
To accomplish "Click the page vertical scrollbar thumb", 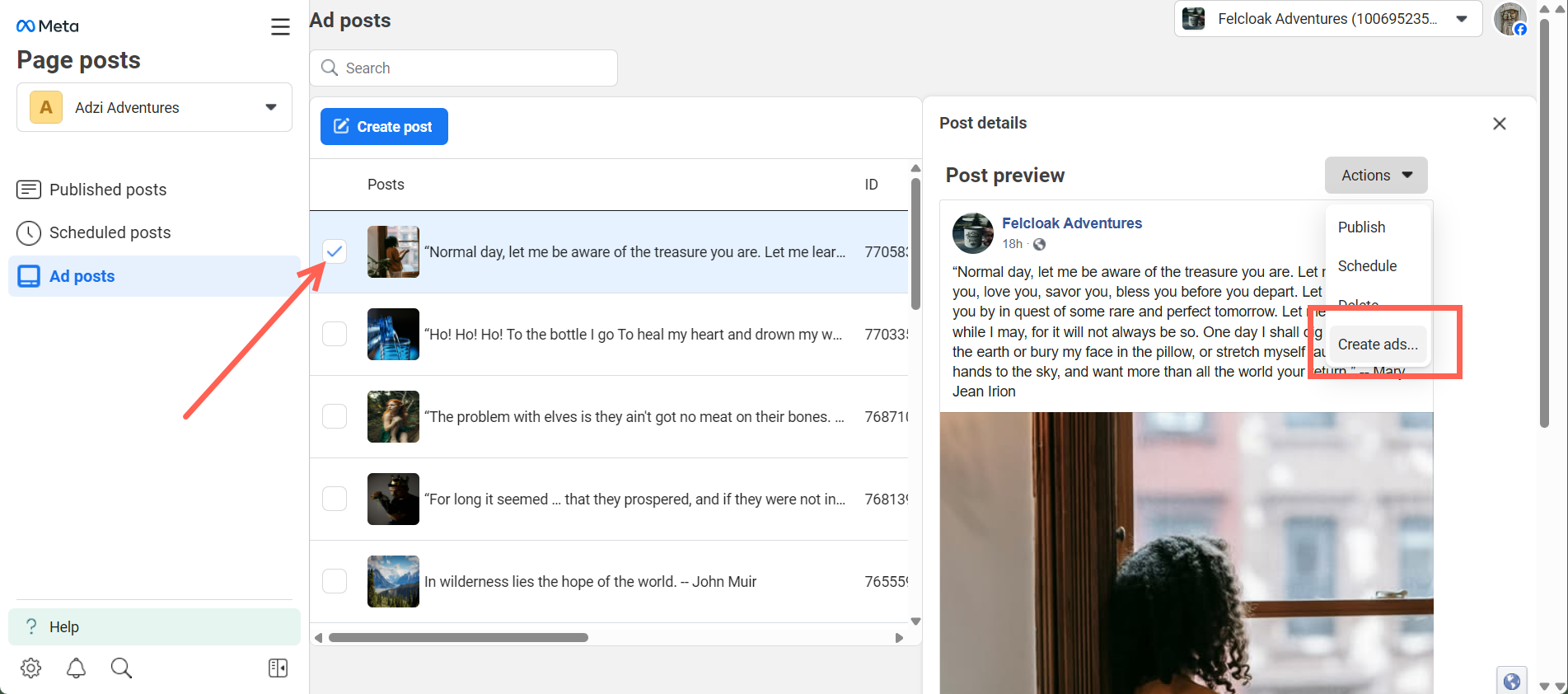I will coord(1545,223).
